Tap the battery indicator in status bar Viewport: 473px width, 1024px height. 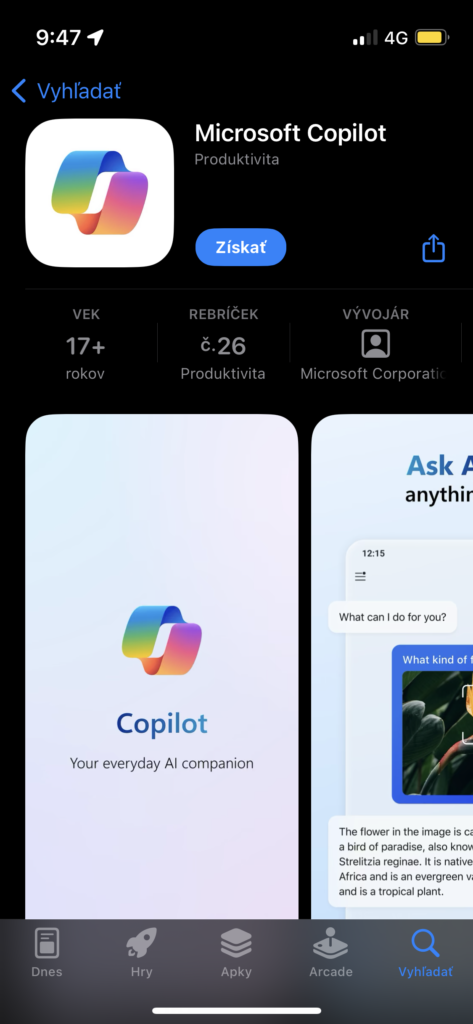[x=431, y=38]
